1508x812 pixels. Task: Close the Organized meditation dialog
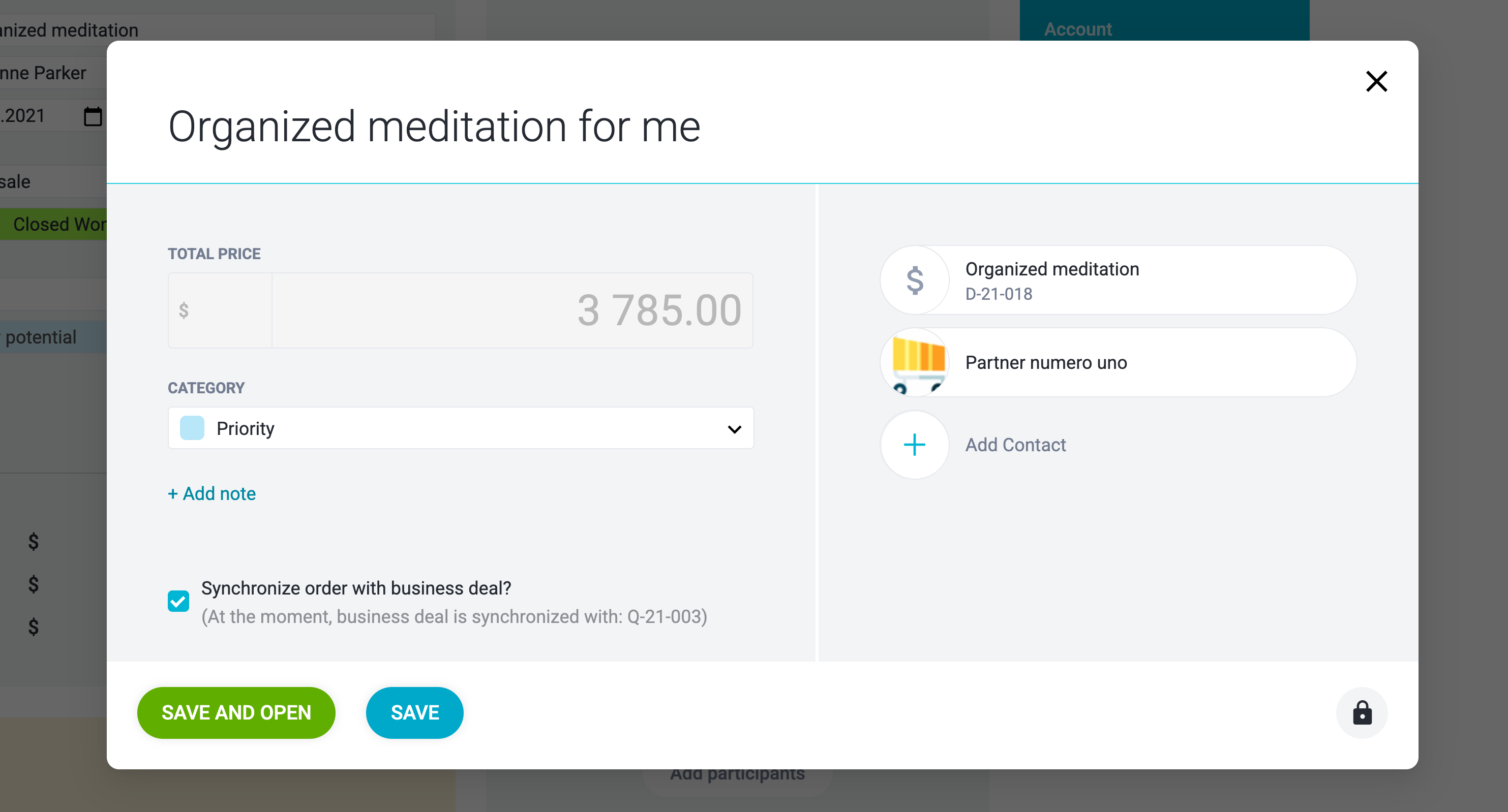point(1376,81)
